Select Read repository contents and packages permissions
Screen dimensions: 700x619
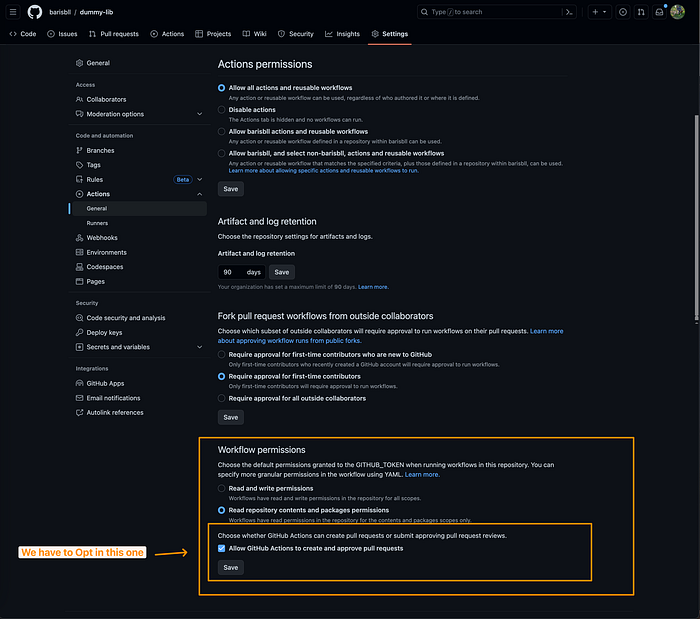point(221,510)
